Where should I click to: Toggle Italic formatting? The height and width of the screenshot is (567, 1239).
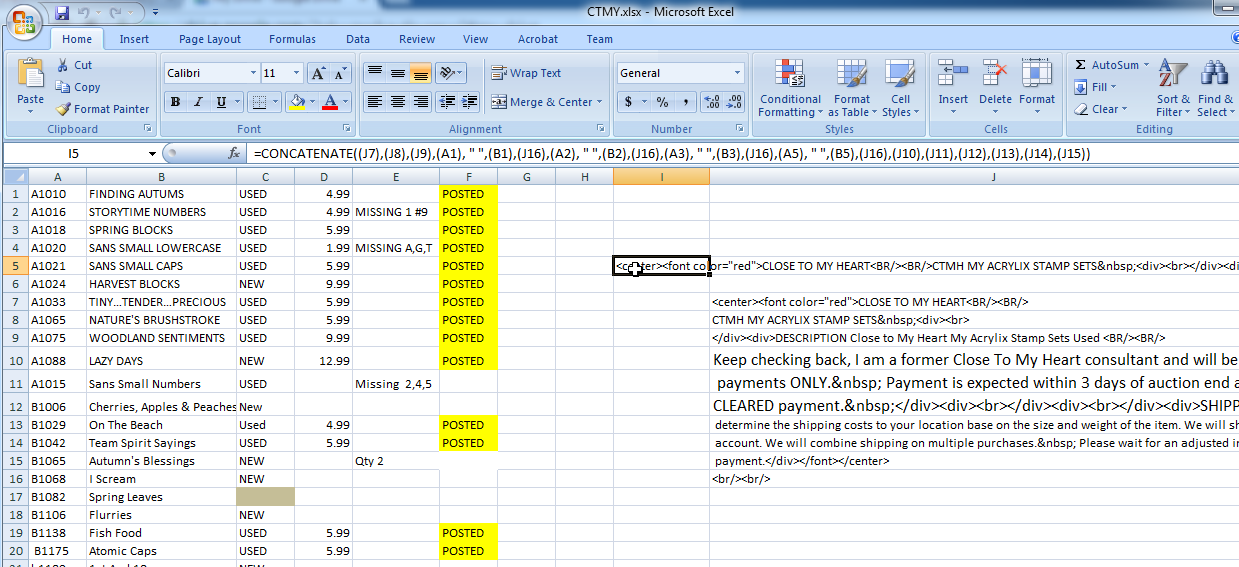click(199, 101)
